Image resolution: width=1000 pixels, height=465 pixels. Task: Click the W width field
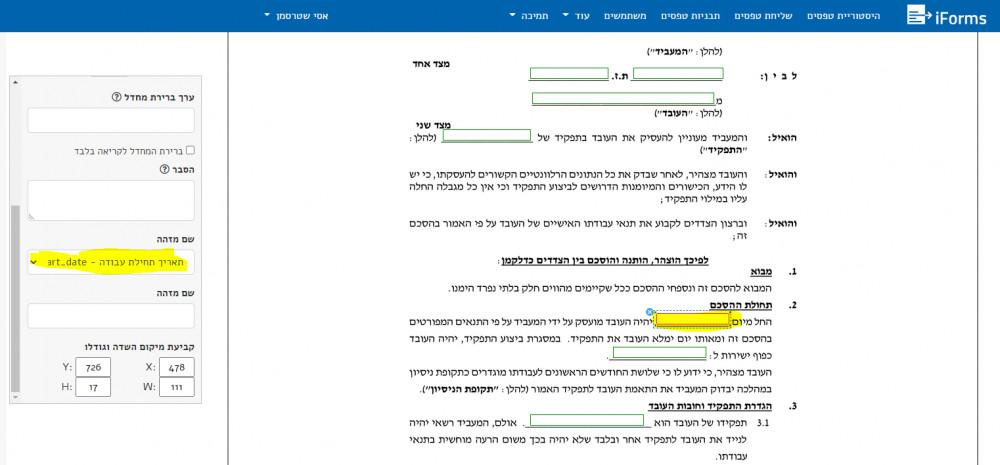(177, 387)
